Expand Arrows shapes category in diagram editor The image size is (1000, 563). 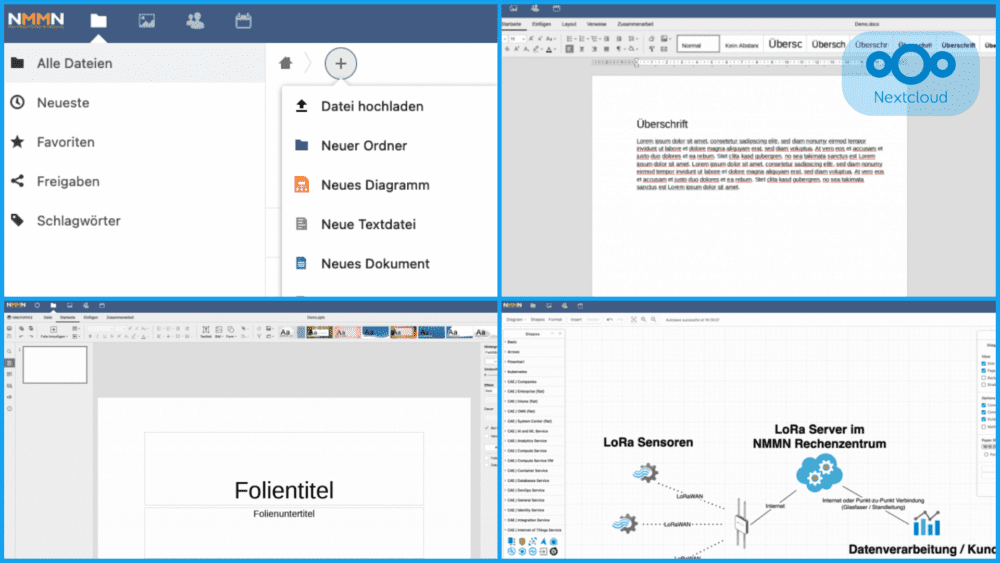click(x=534, y=352)
